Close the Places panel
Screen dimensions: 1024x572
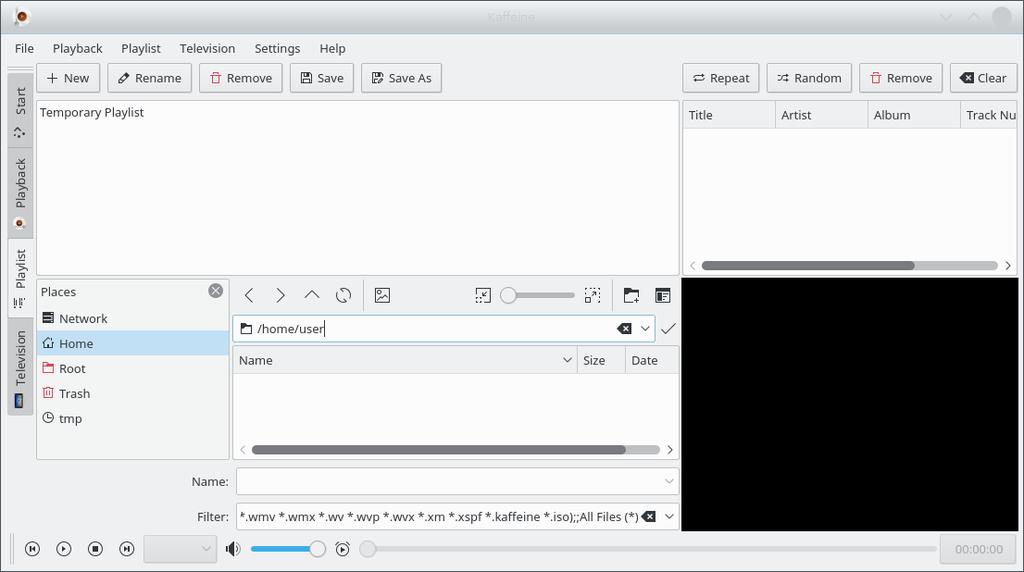[x=216, y=291]
